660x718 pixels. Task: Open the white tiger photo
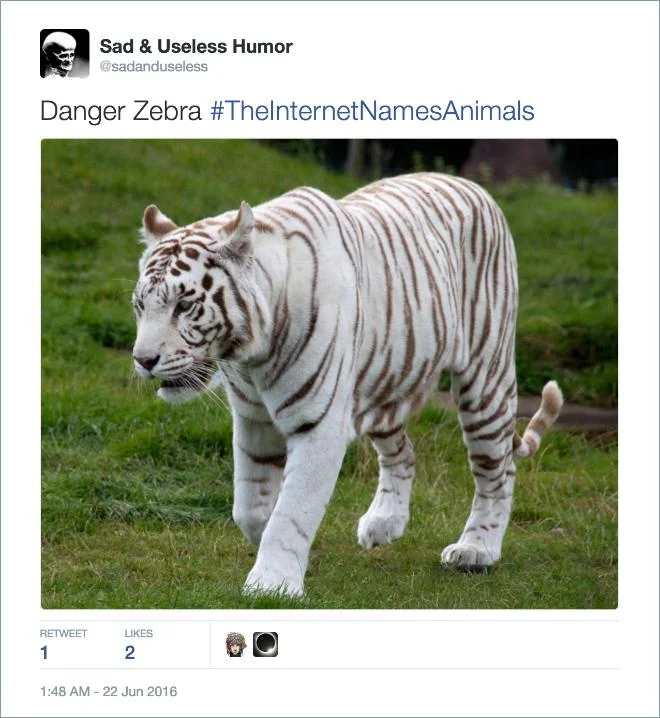click(329, 373)
